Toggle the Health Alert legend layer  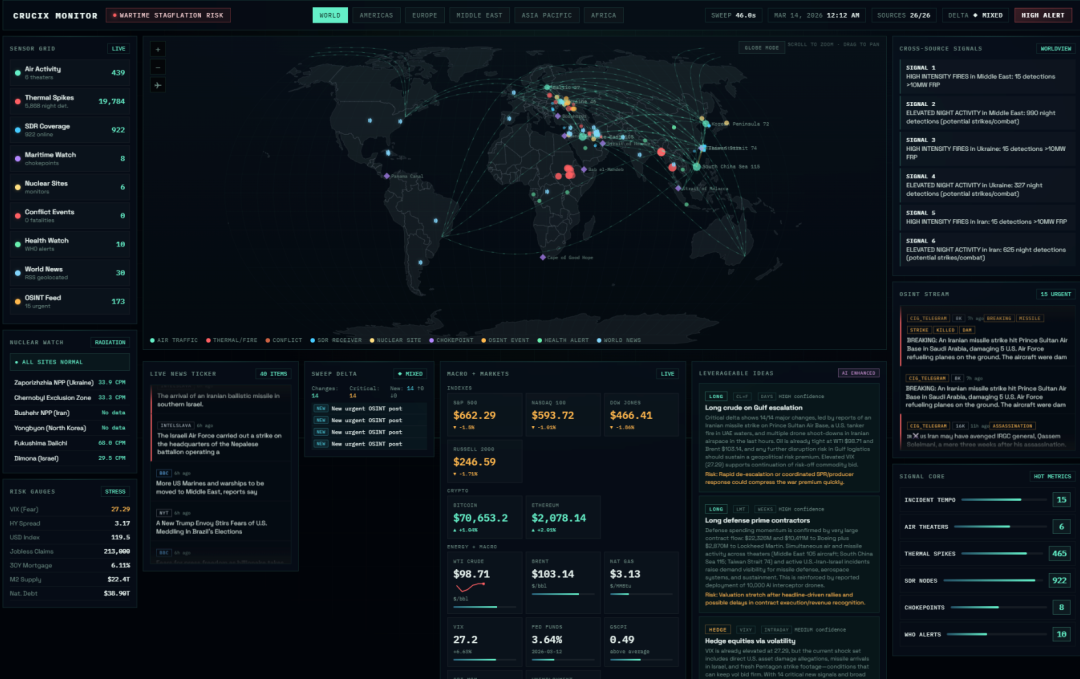click(x=563, y=340)
